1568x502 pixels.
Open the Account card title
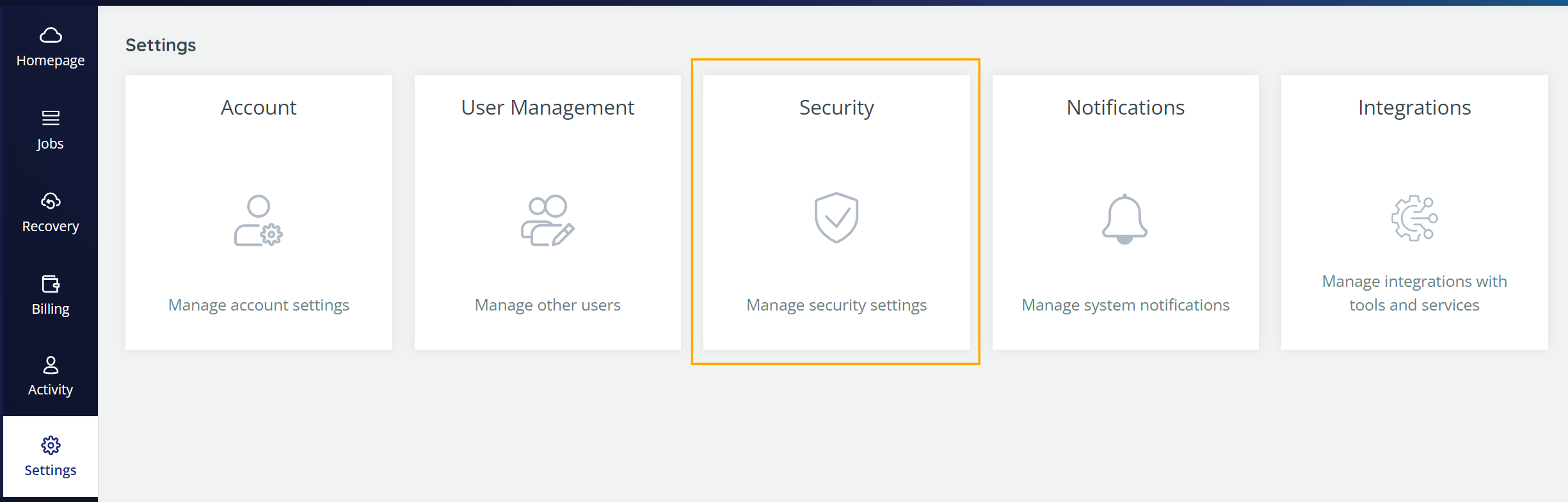pos(259,108)
